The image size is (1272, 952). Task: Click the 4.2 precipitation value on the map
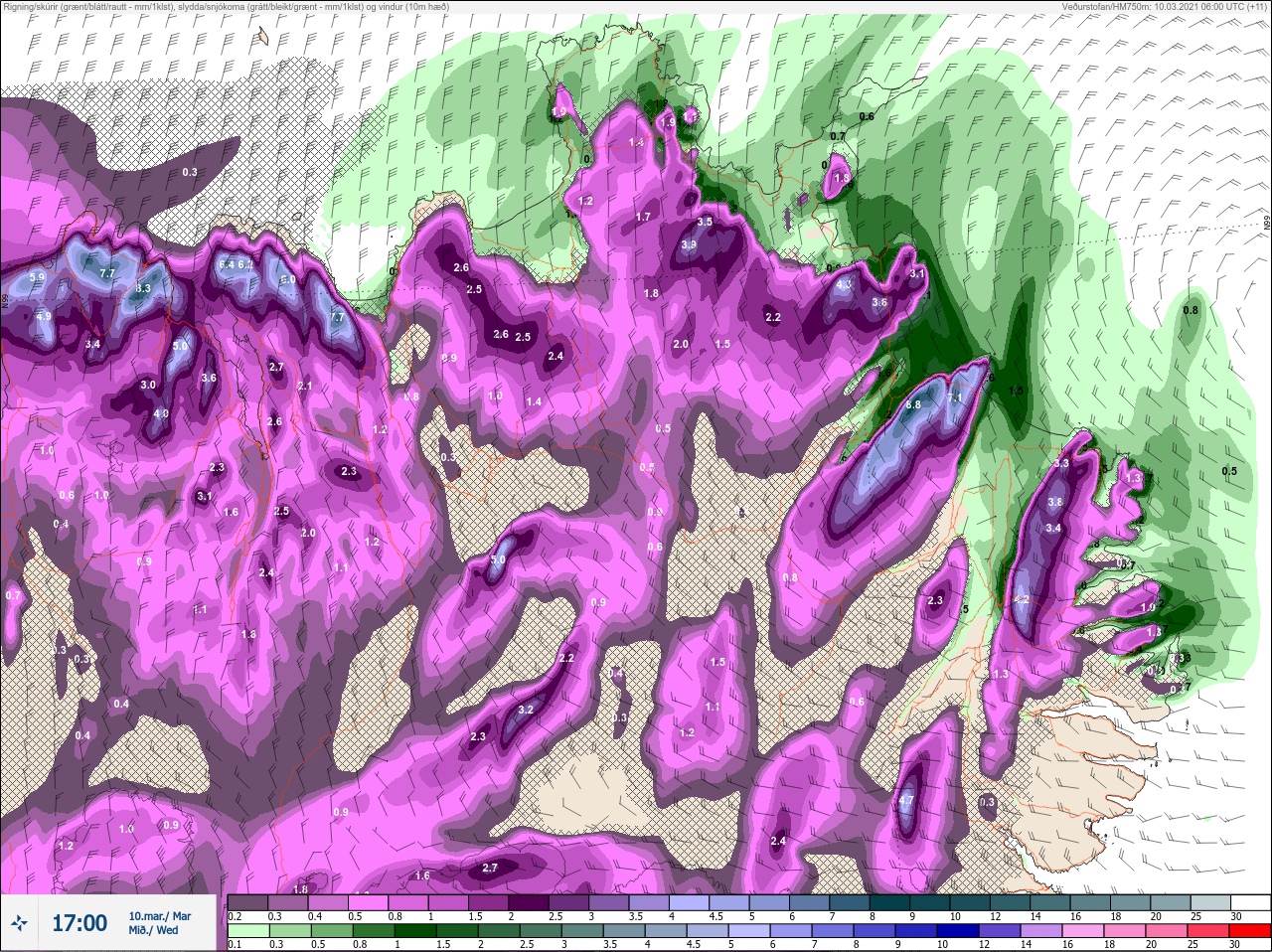pyautogui.click(x=1021, y=600)
